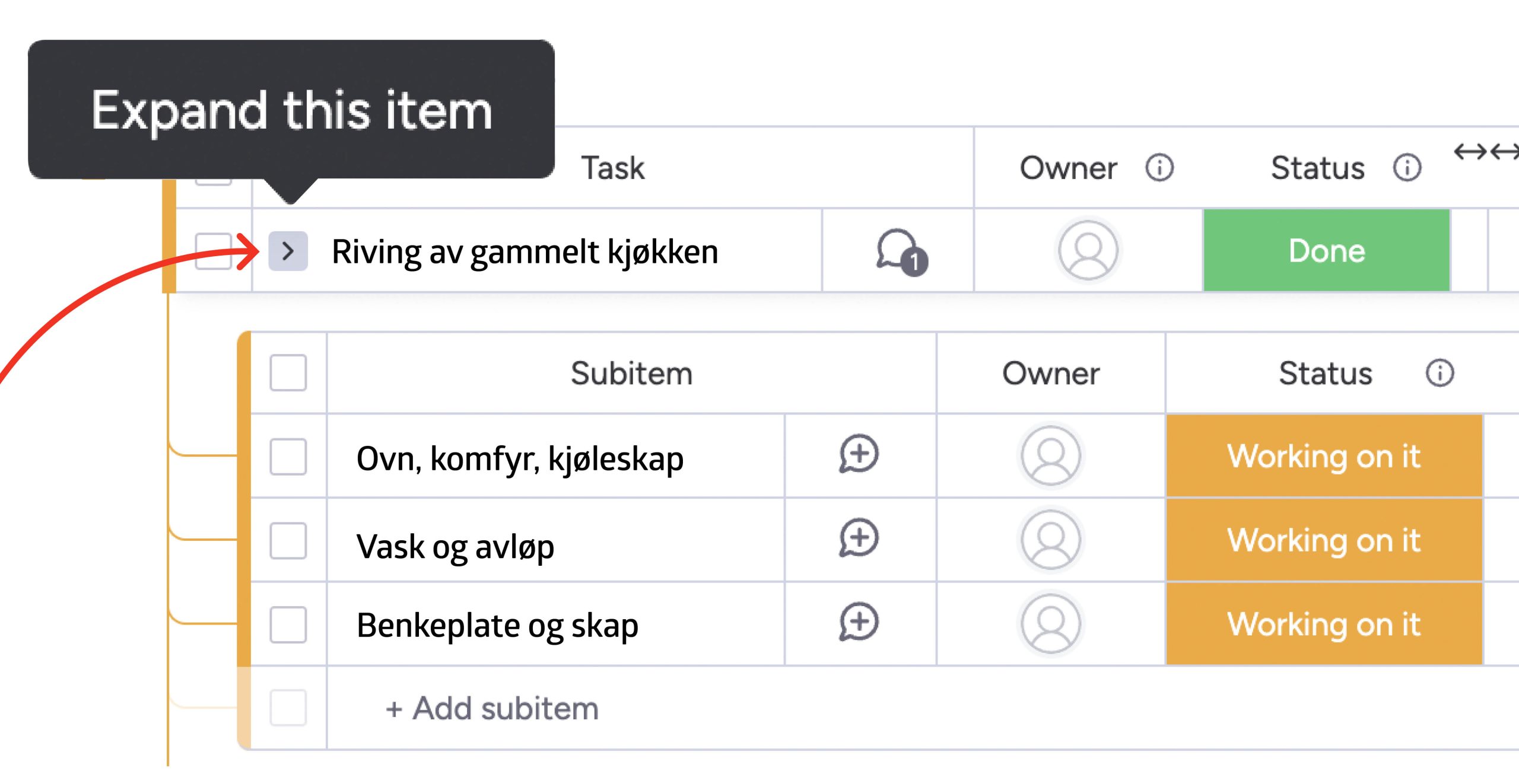
Task: Check the Ovn, komfyr, kjøleskap subitem
Action: [x=288, y=457]
